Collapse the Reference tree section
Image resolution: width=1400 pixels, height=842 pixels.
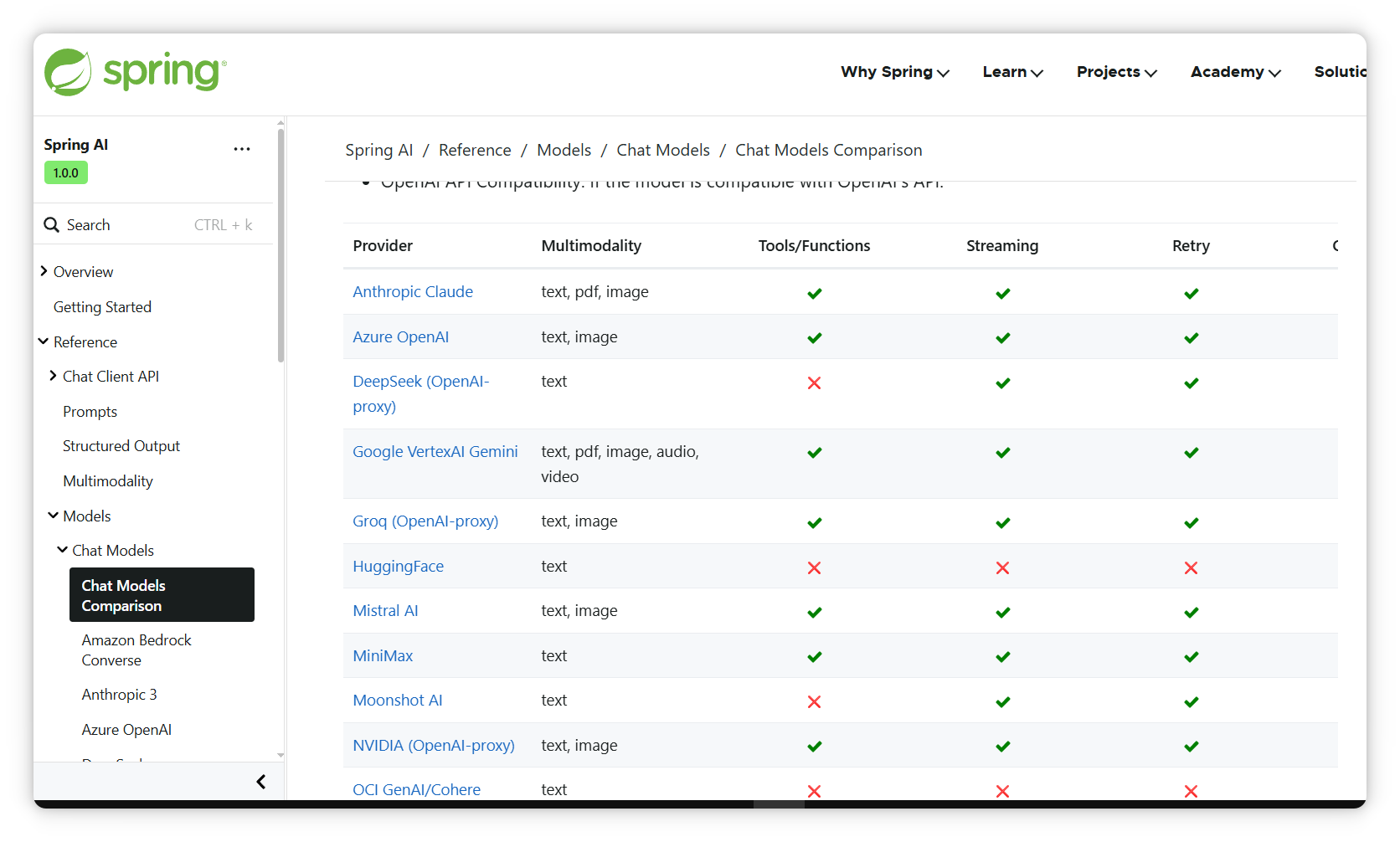44,341
